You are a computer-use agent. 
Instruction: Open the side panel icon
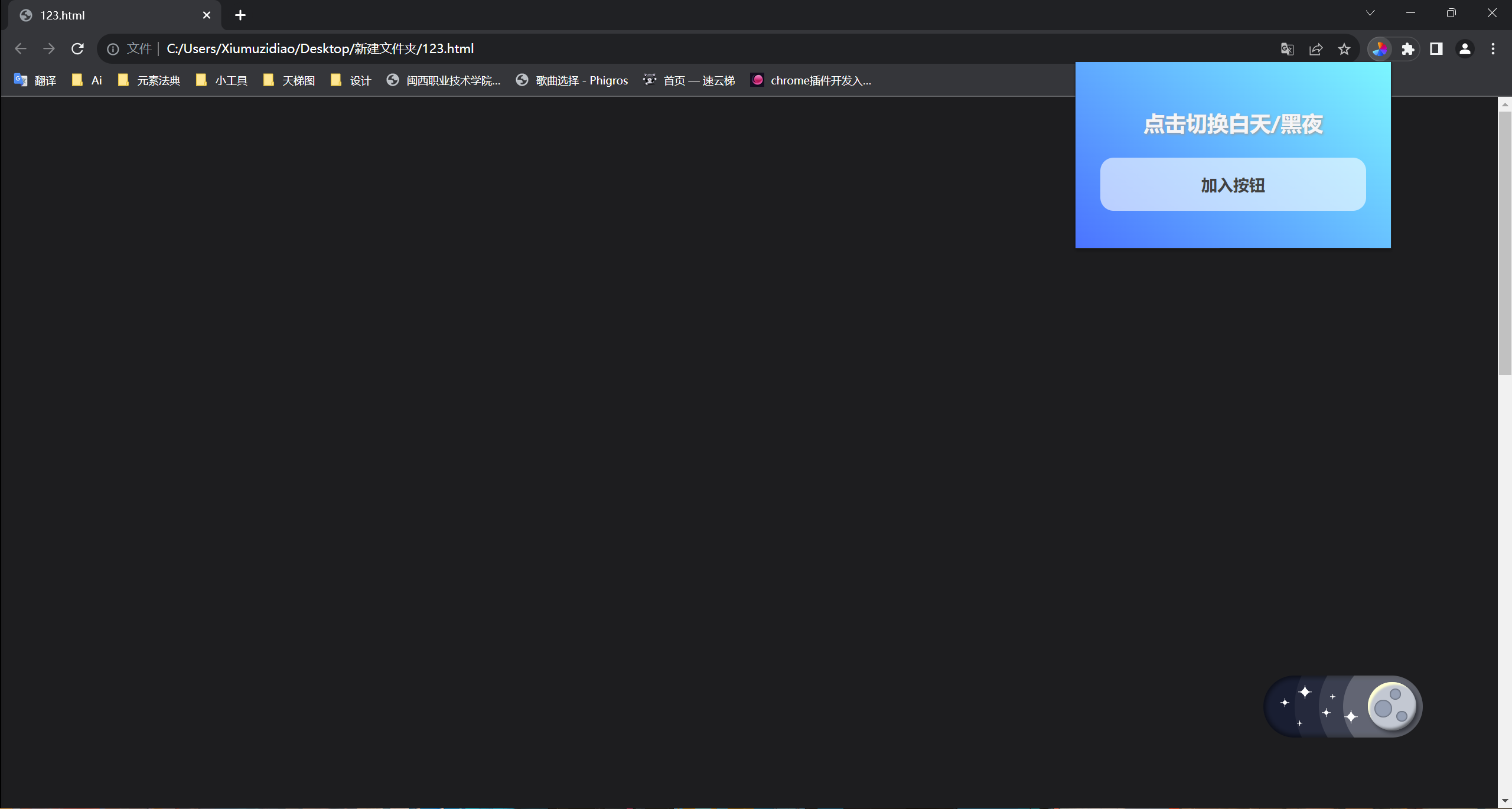(x=1436, y=49)
